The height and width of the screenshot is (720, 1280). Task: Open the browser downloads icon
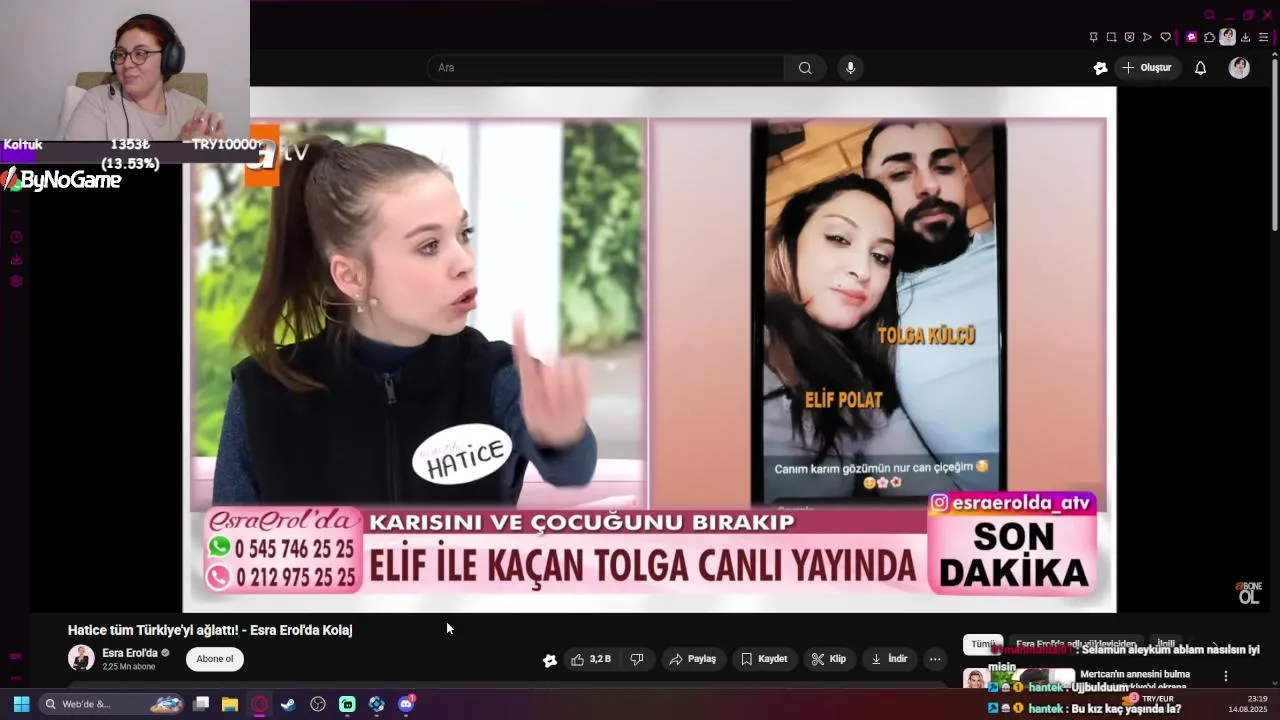(x=1246, y=37)
